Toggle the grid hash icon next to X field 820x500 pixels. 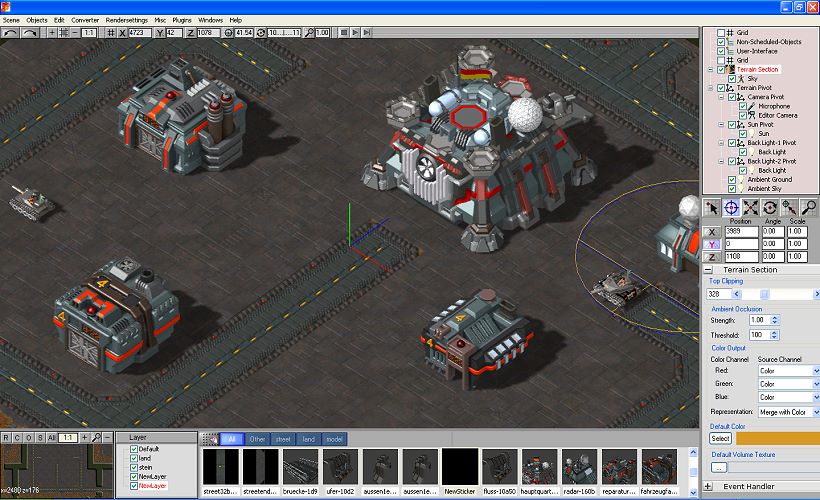click(x=111, y=32)
